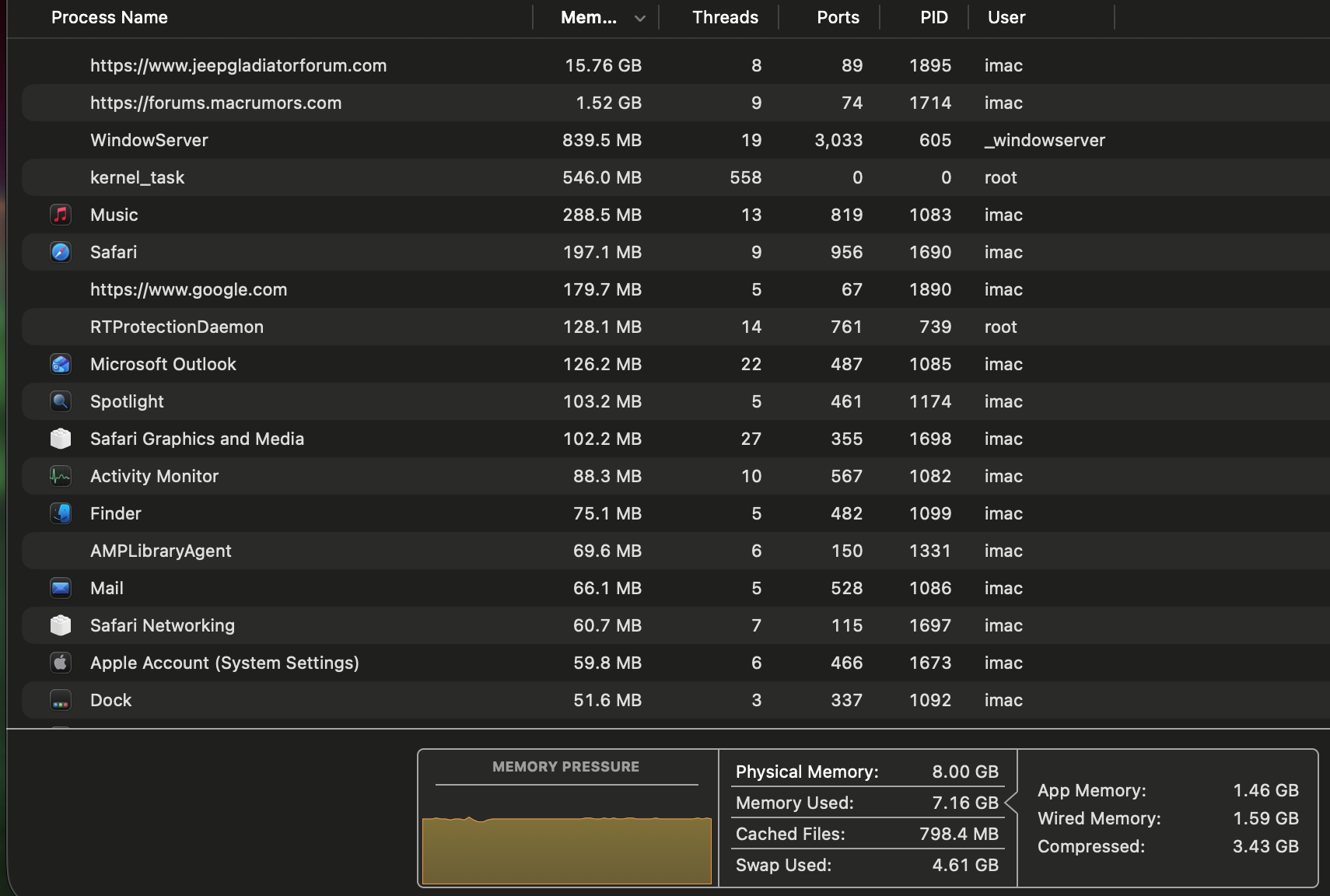Image resolution: width=1330 pixels, height=896 pixels.
Task: Click the Spotlight magnifier icon
Action: (61, 401)
